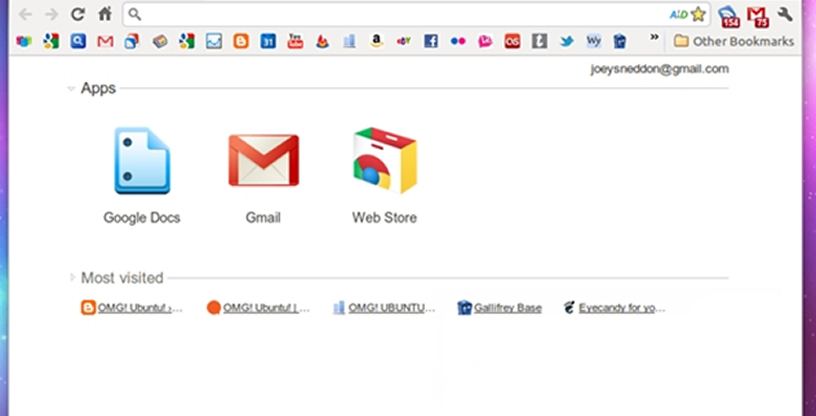Open the Twitter bird bookmark
Viewport: 816px width, 416px height.
(567, 41)
